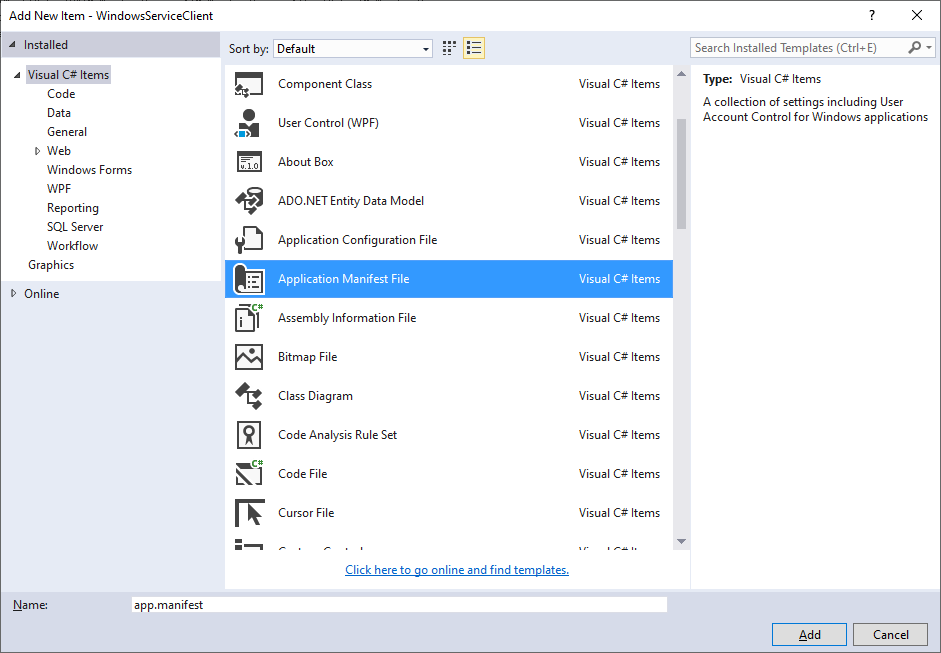
Task: Click the Cancel button
Action: [x=891, y=634]
